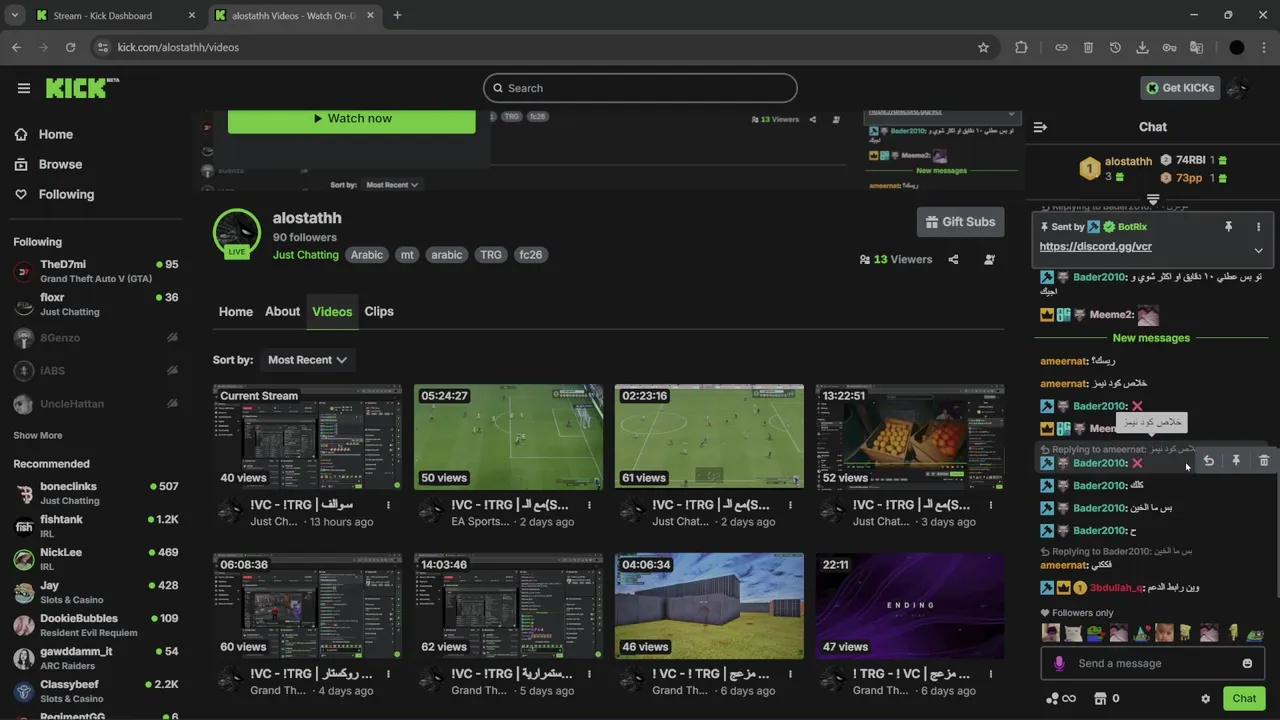Expand the pinned message chevron
Image resolution: width=1280 pixels, height=720 pixels.
pos(1258,250)
